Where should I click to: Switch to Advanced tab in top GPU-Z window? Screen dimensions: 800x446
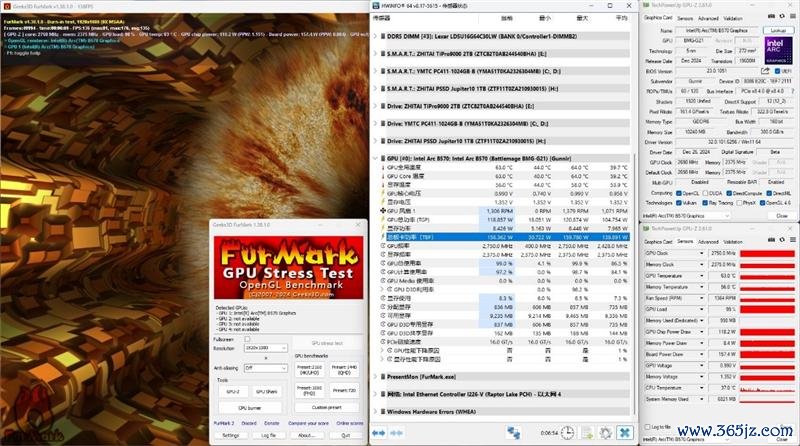click(x=708, y=18)
